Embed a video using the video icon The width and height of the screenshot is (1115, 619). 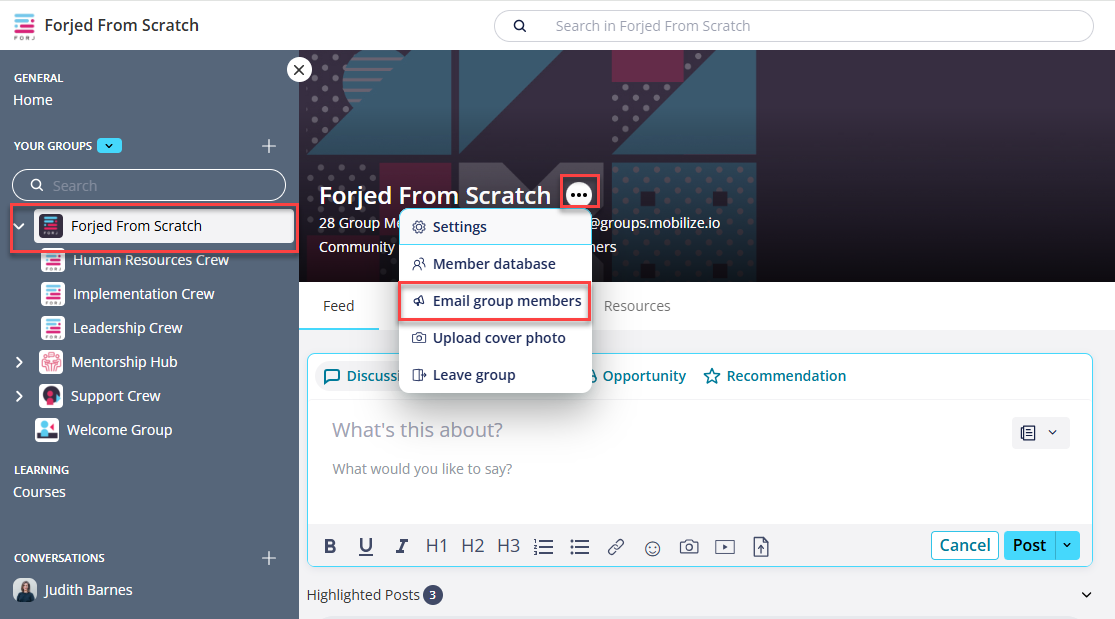(x=724, y=547)
